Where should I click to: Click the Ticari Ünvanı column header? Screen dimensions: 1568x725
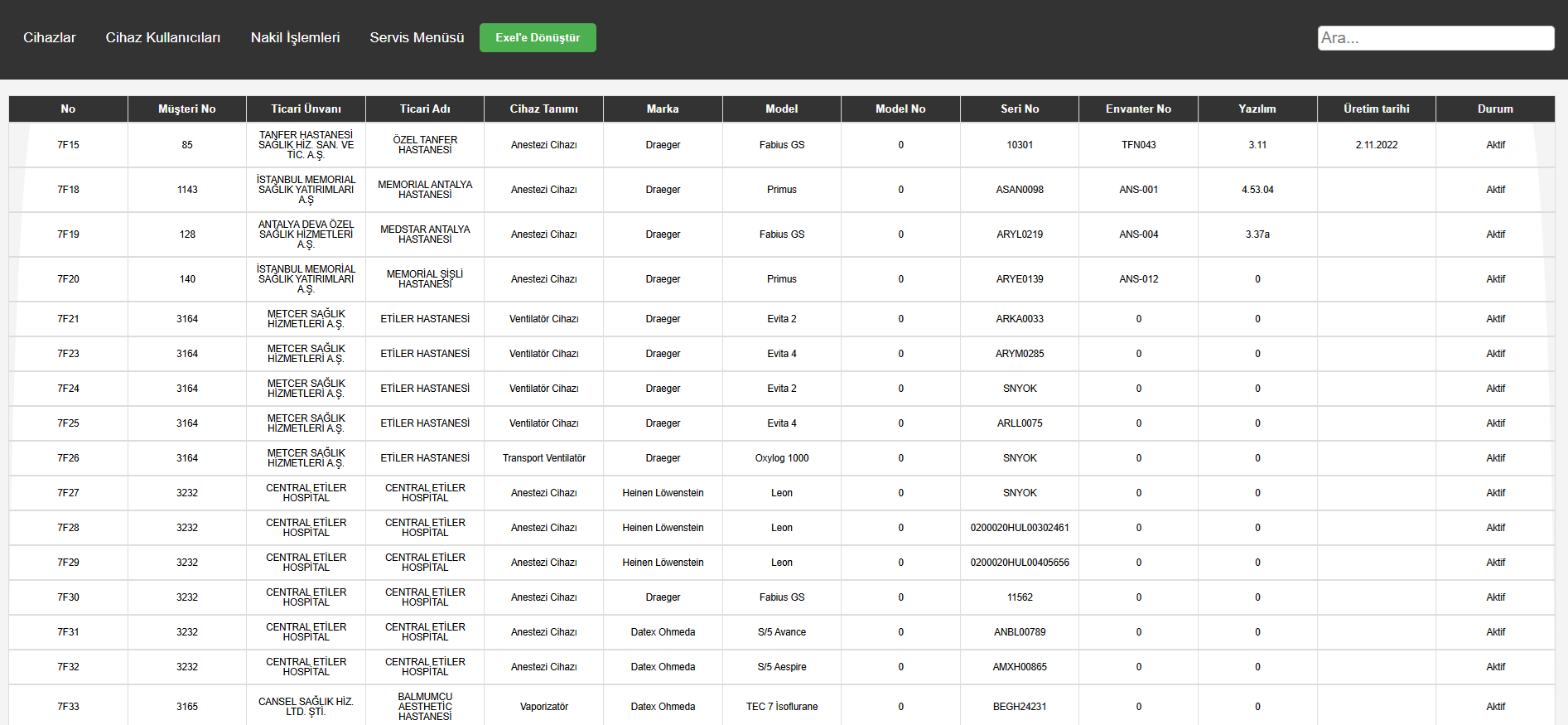pyautogui.click(x=306, y=109)
